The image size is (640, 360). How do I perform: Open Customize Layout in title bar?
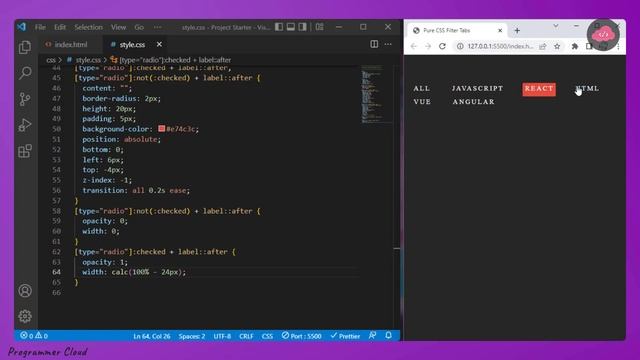(320, 27)
